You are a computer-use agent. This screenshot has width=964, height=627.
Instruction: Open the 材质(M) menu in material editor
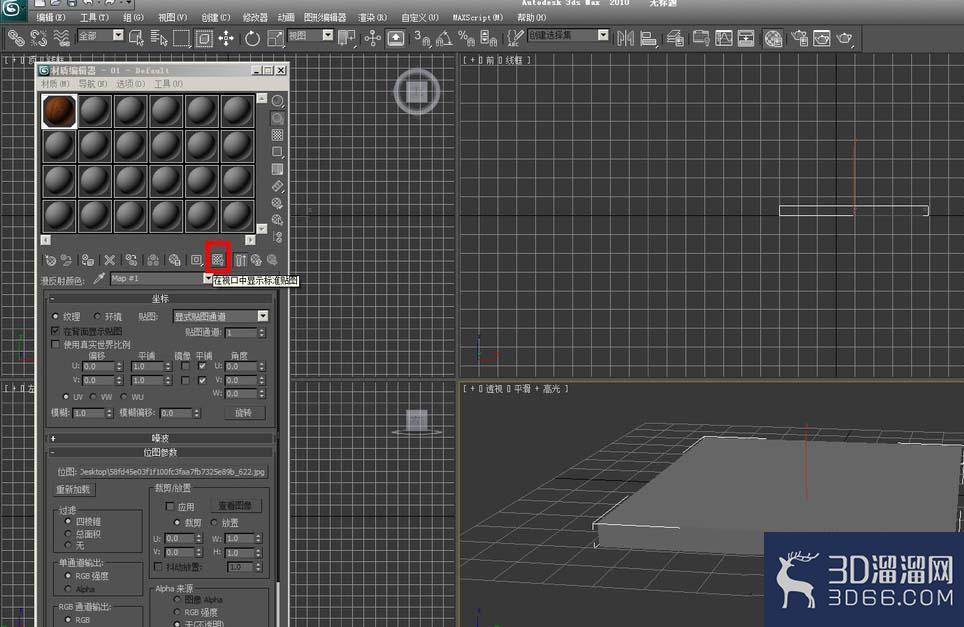pyautogui.click(x=55, y=84)
